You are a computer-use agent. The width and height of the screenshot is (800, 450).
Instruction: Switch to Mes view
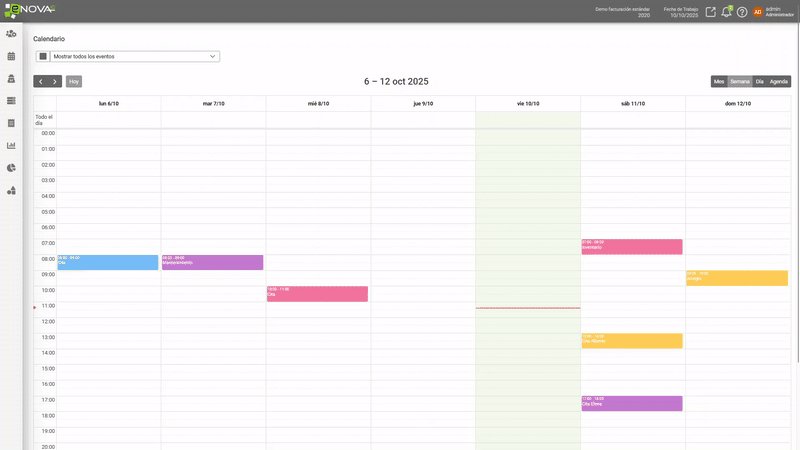point(718,82)
